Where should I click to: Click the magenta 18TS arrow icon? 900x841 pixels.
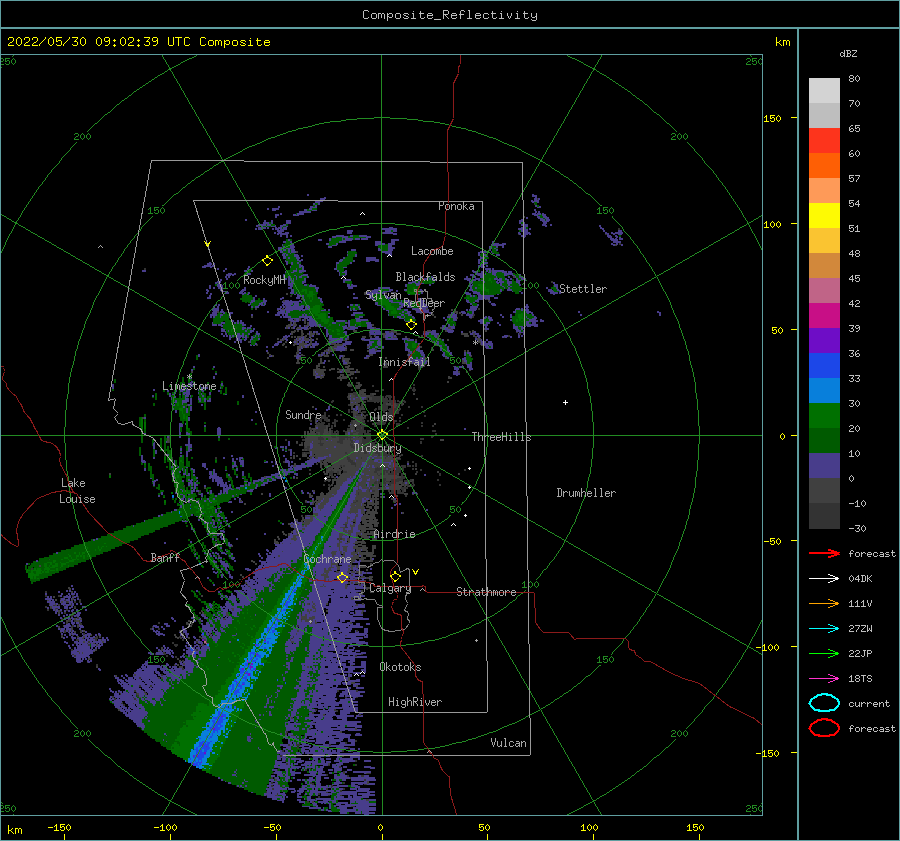824,679
